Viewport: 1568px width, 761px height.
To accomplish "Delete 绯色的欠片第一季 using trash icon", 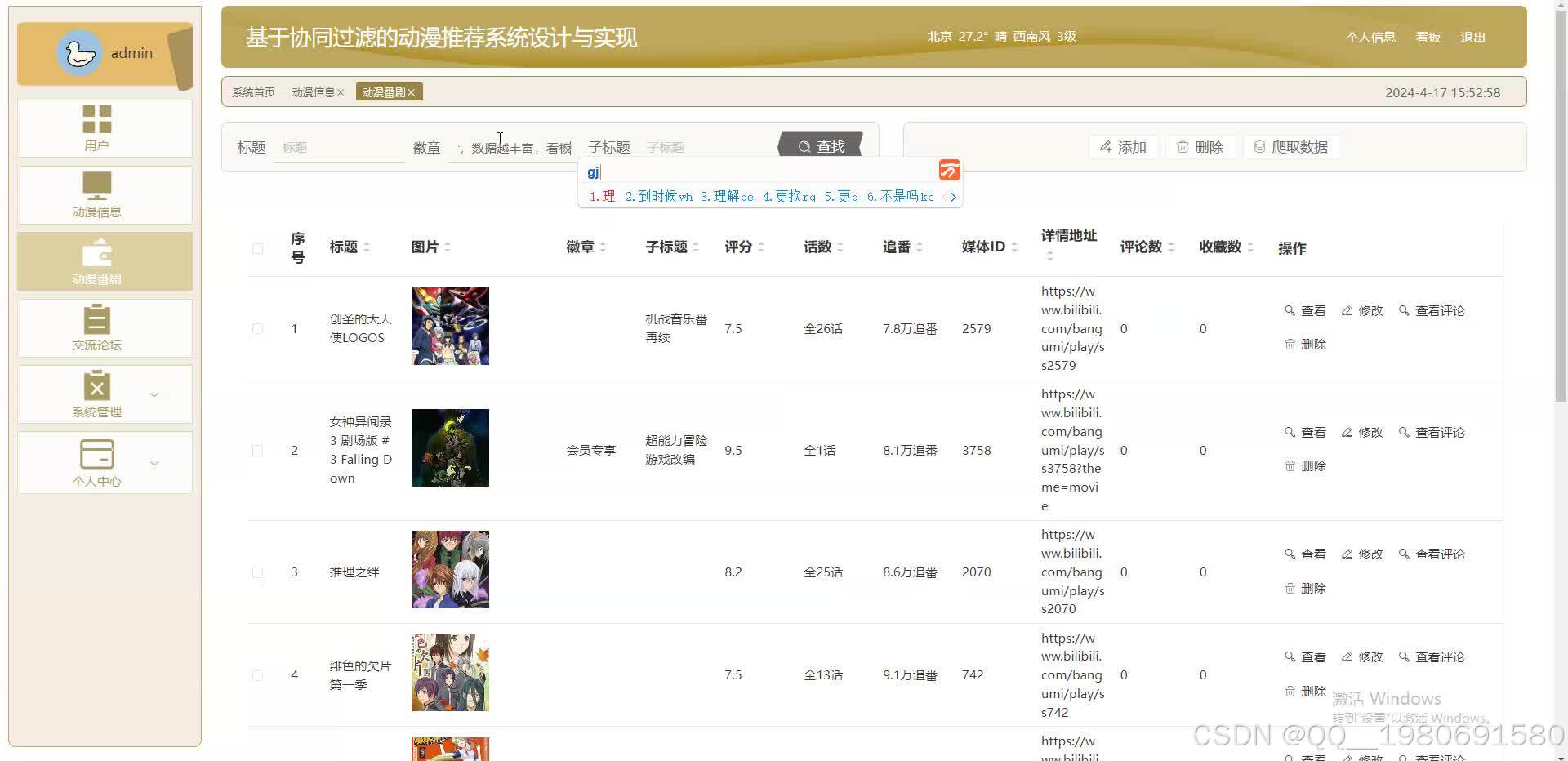I will [x=1304, y=690].
